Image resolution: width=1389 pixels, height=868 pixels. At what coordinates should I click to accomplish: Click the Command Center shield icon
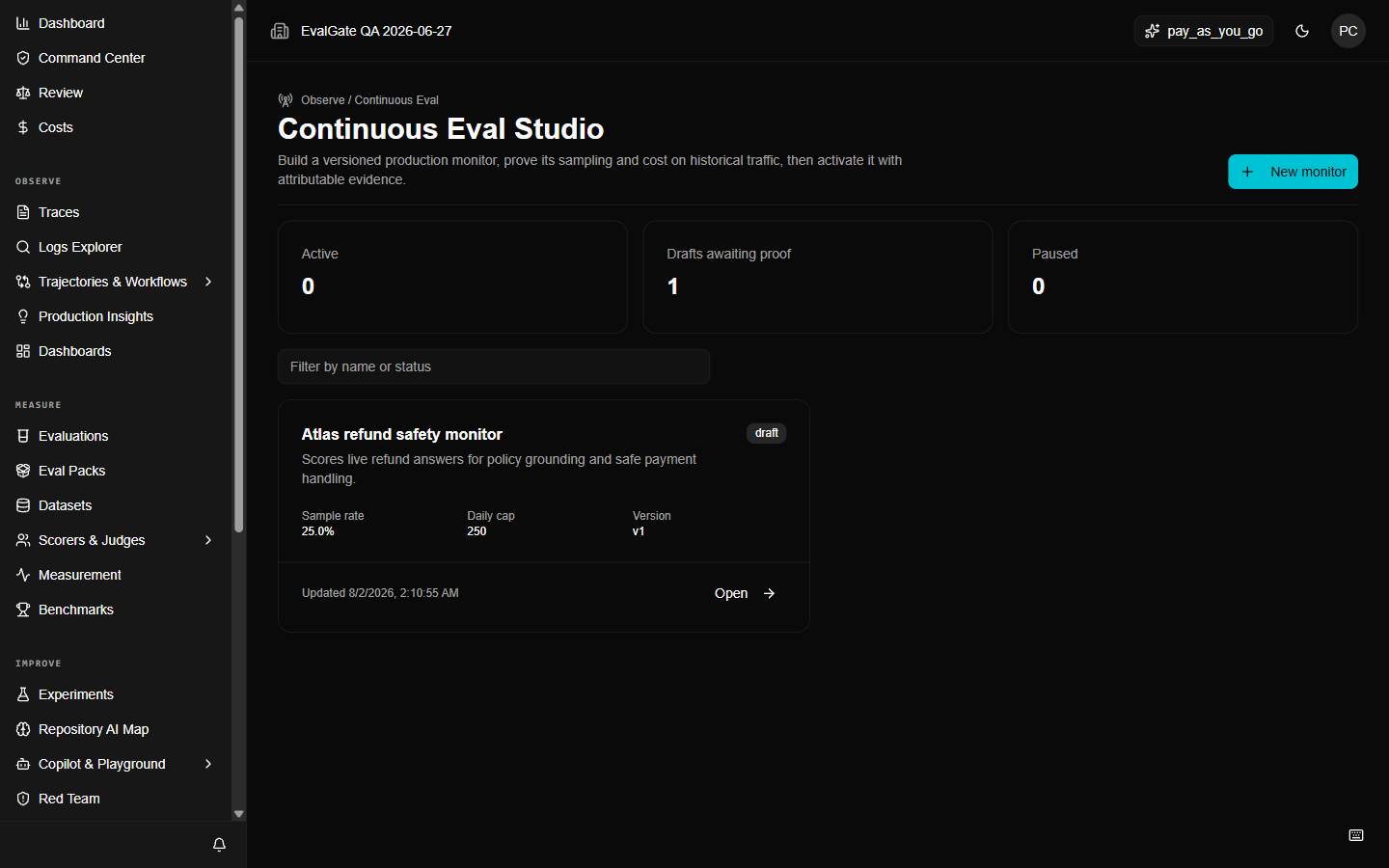[23, 58]
